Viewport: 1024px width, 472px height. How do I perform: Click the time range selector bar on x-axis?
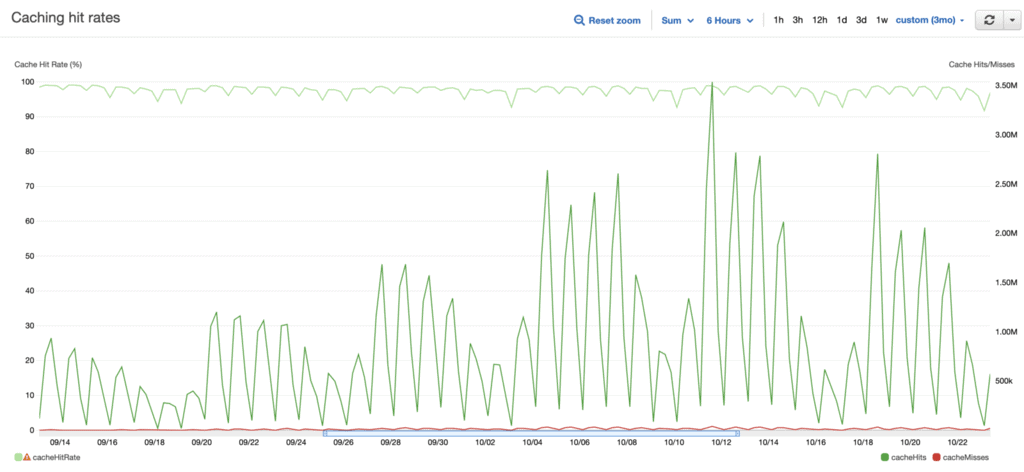532,433
